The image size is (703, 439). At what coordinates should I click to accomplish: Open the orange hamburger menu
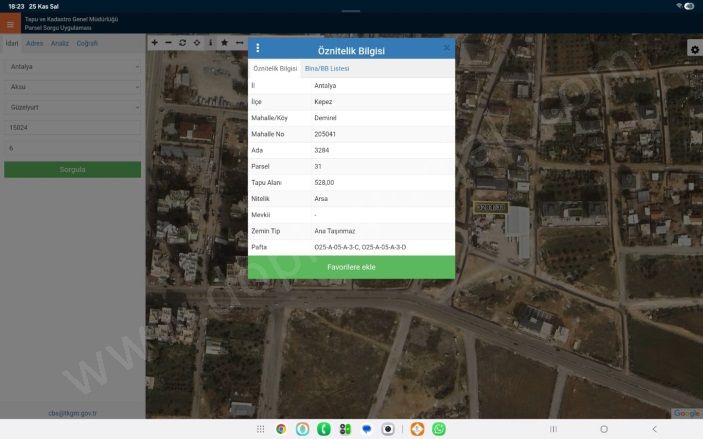click(x=10, y=24)
